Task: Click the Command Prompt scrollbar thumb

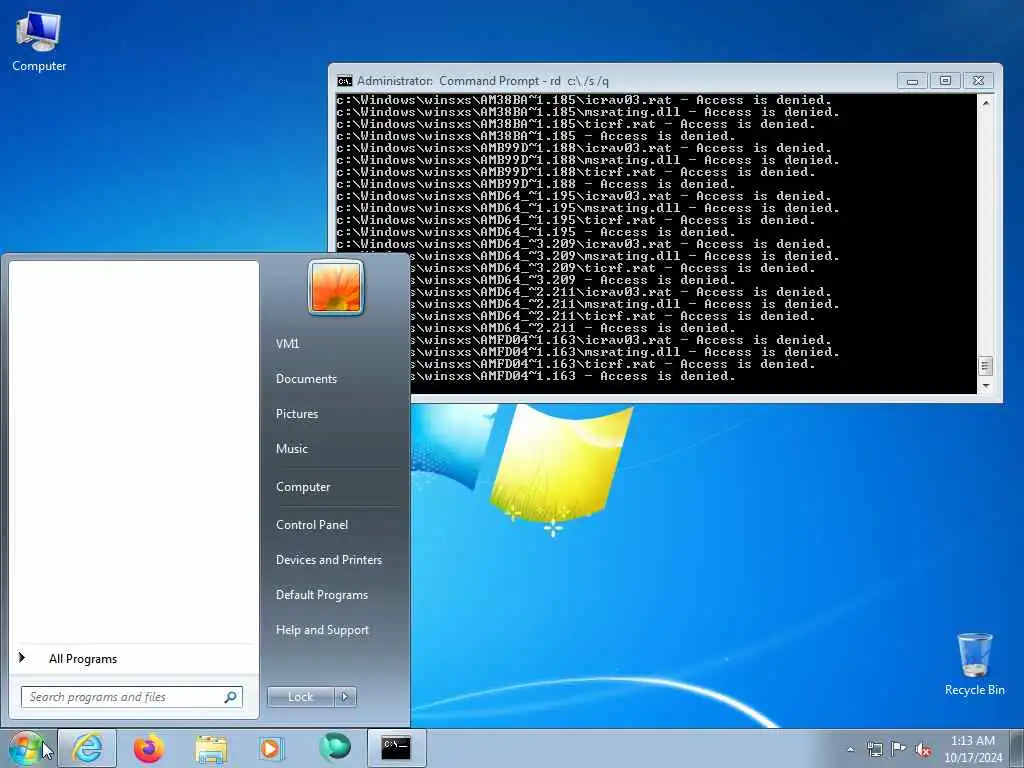Action: click(x=985, y=366)
